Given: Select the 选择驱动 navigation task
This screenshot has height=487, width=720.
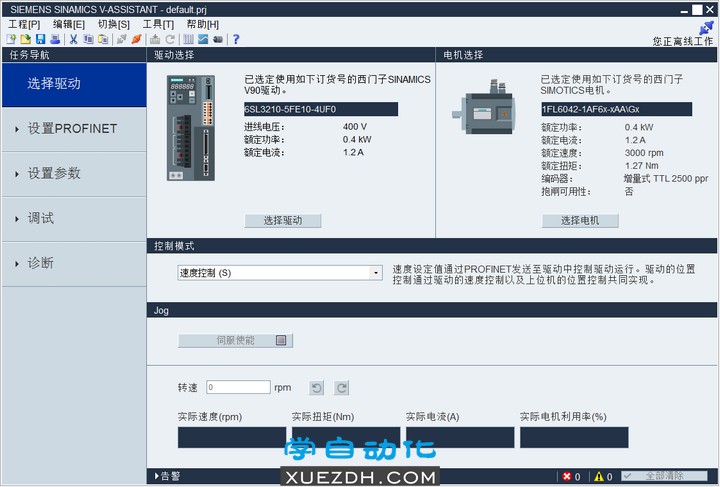Looking at the screenshot, I should (73, 84).
